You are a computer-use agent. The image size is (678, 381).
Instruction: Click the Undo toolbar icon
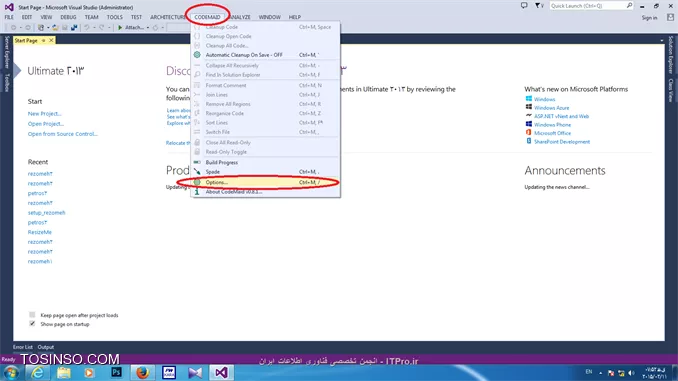coord(86,28)
